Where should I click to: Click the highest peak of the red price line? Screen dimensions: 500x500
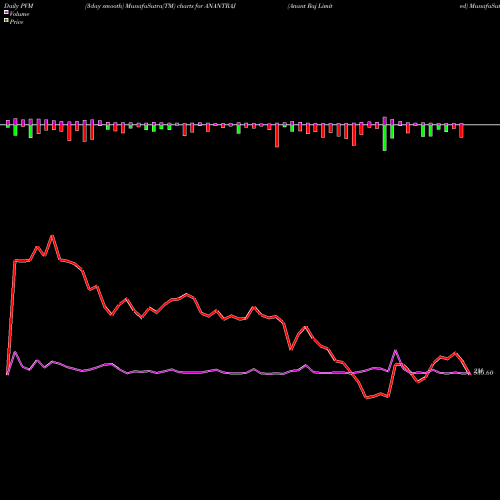pyautogui.click(x=52, y=236)
